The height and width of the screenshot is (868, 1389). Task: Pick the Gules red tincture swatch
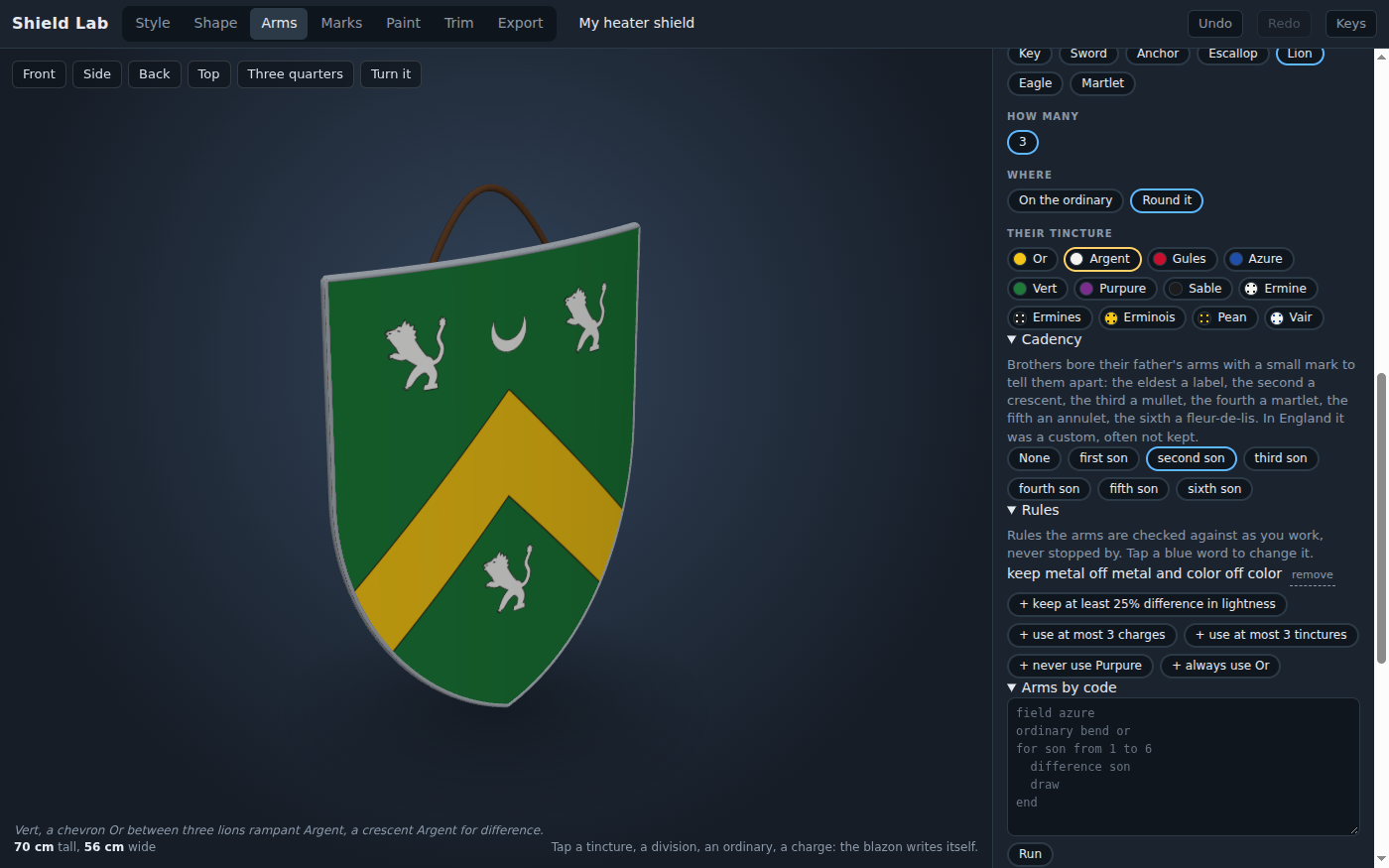pos(1182,259)
